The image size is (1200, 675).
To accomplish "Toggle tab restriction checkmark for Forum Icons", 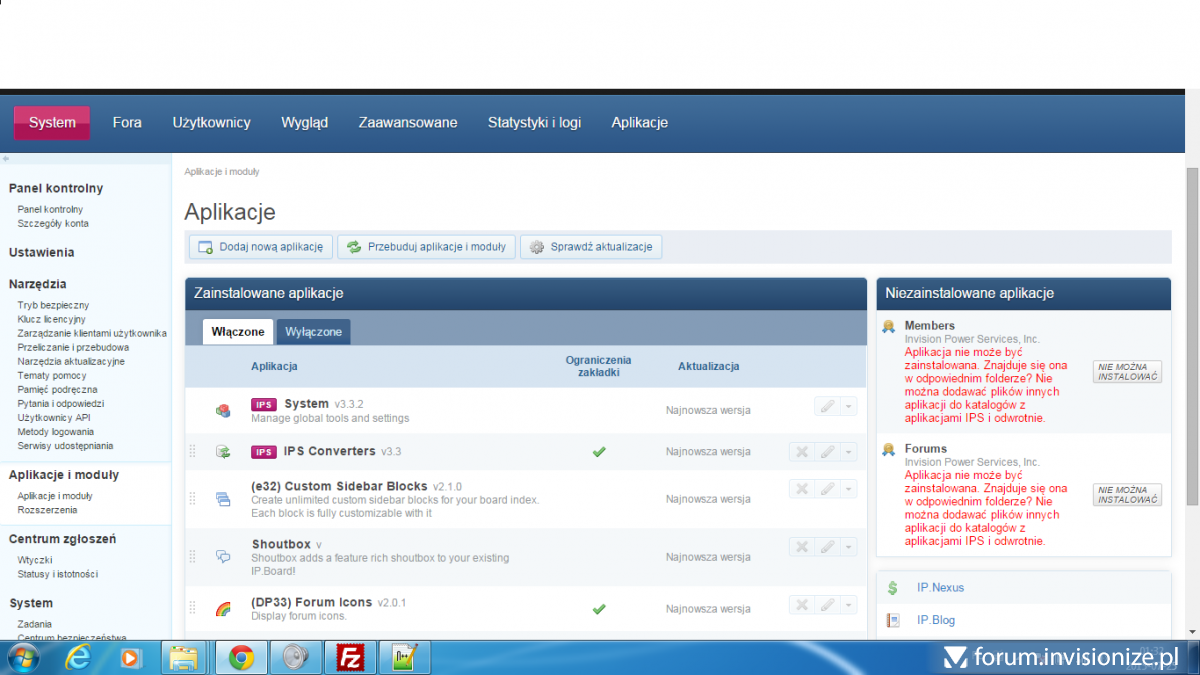I will click(x=599, y=608).
